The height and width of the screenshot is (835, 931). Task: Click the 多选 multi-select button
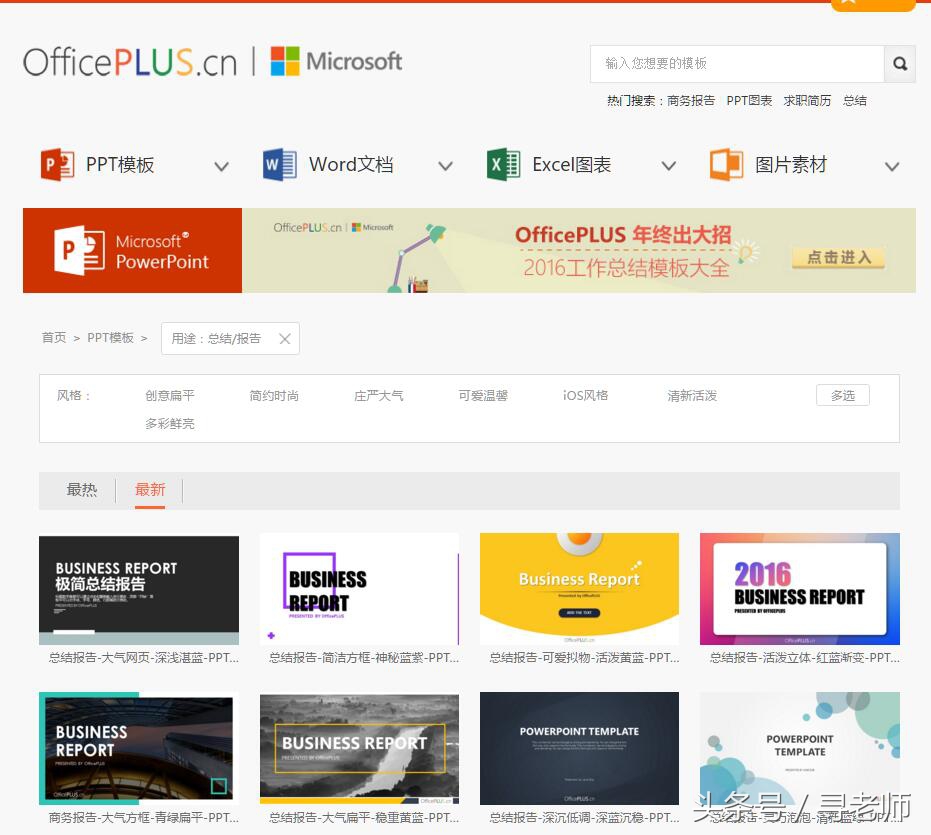coord(843,396)
